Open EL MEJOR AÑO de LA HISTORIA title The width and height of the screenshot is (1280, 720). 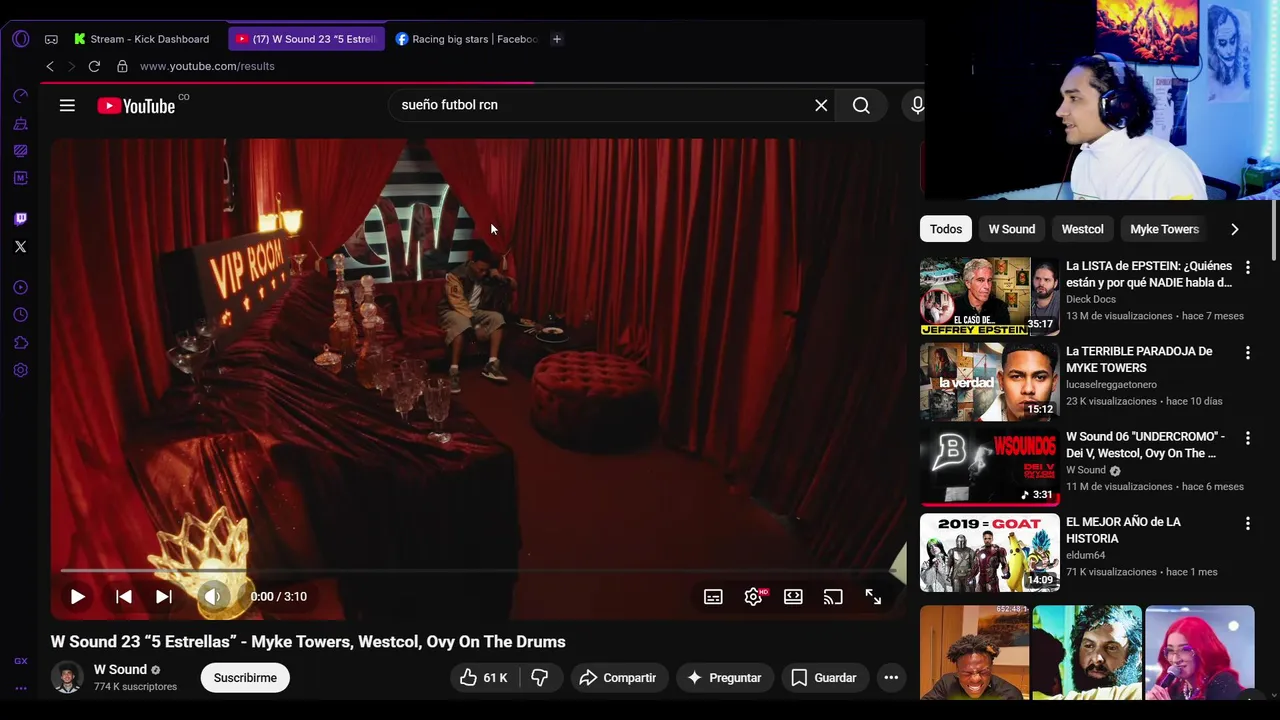pos(1123,530)
